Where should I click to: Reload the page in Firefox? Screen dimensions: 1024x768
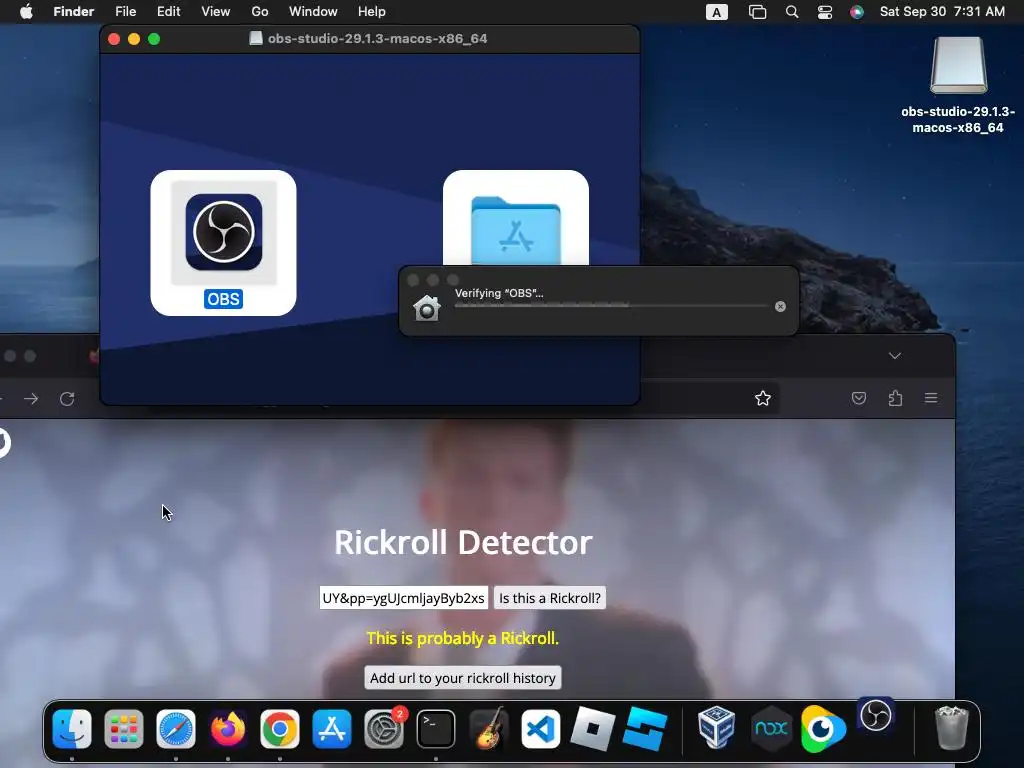coord(67,398)
